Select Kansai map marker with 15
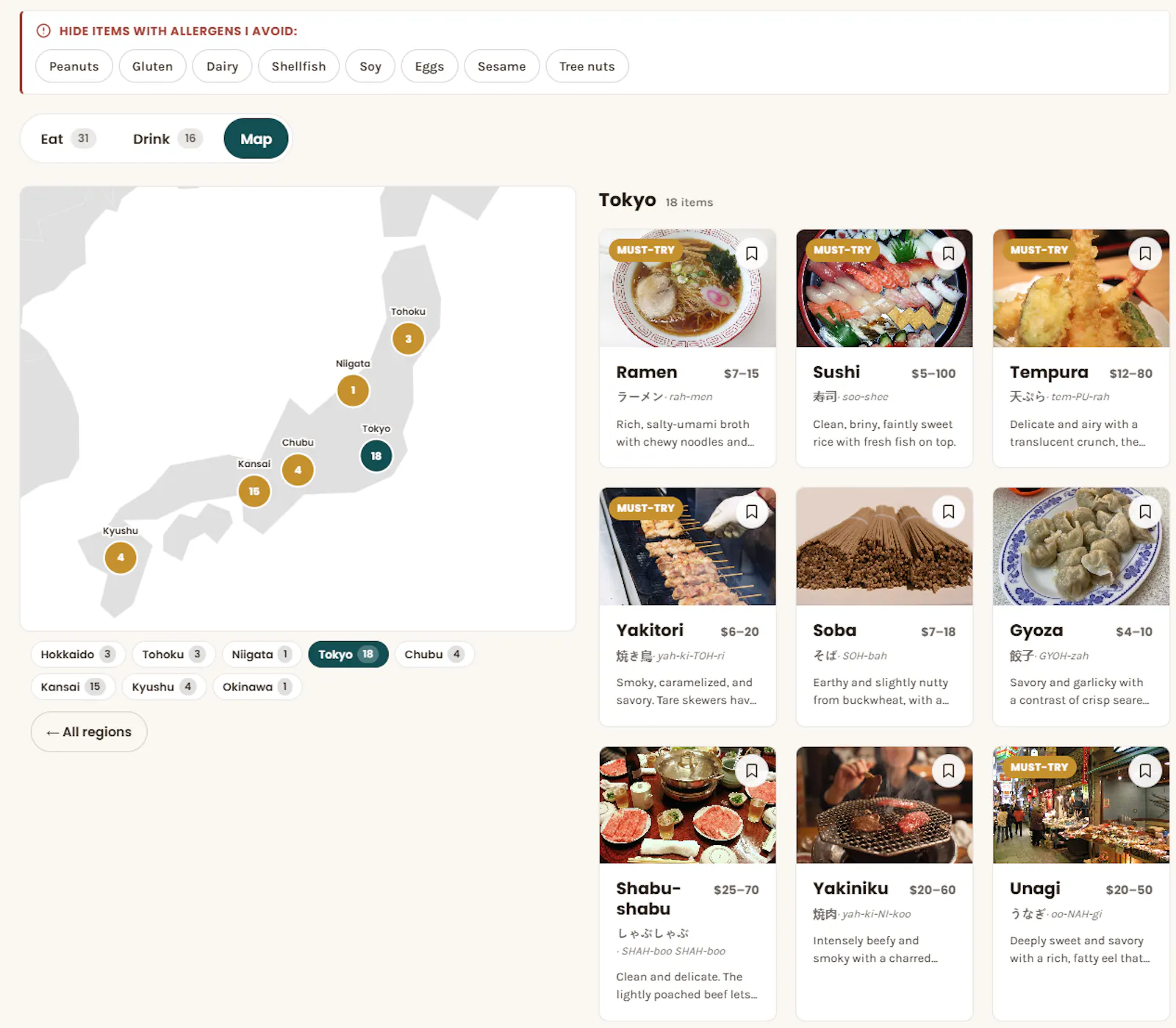 pyautogui.click(x=254, y=491)
